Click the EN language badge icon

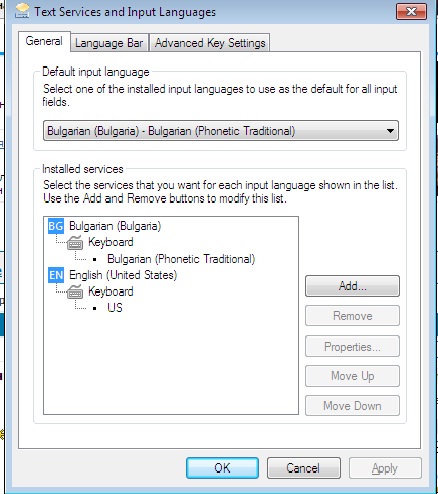click(x=56, y=275)
